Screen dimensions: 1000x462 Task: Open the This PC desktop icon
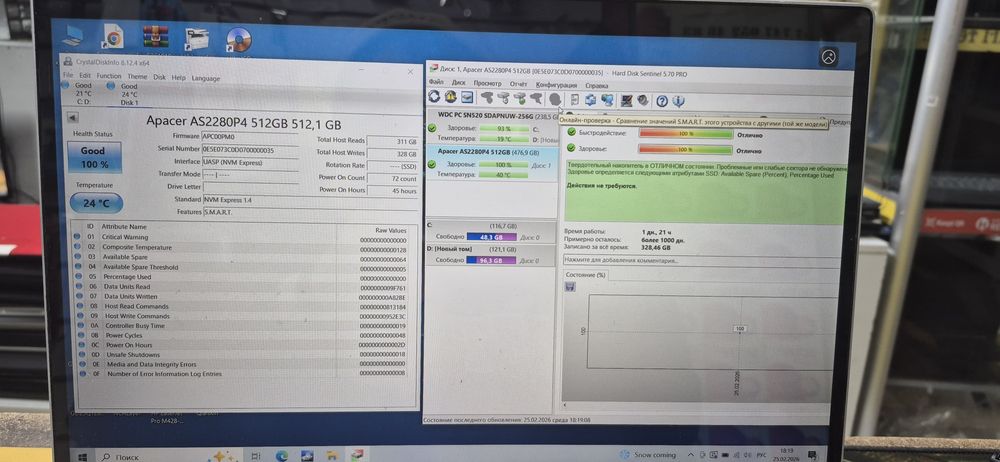tap(71, 35)
